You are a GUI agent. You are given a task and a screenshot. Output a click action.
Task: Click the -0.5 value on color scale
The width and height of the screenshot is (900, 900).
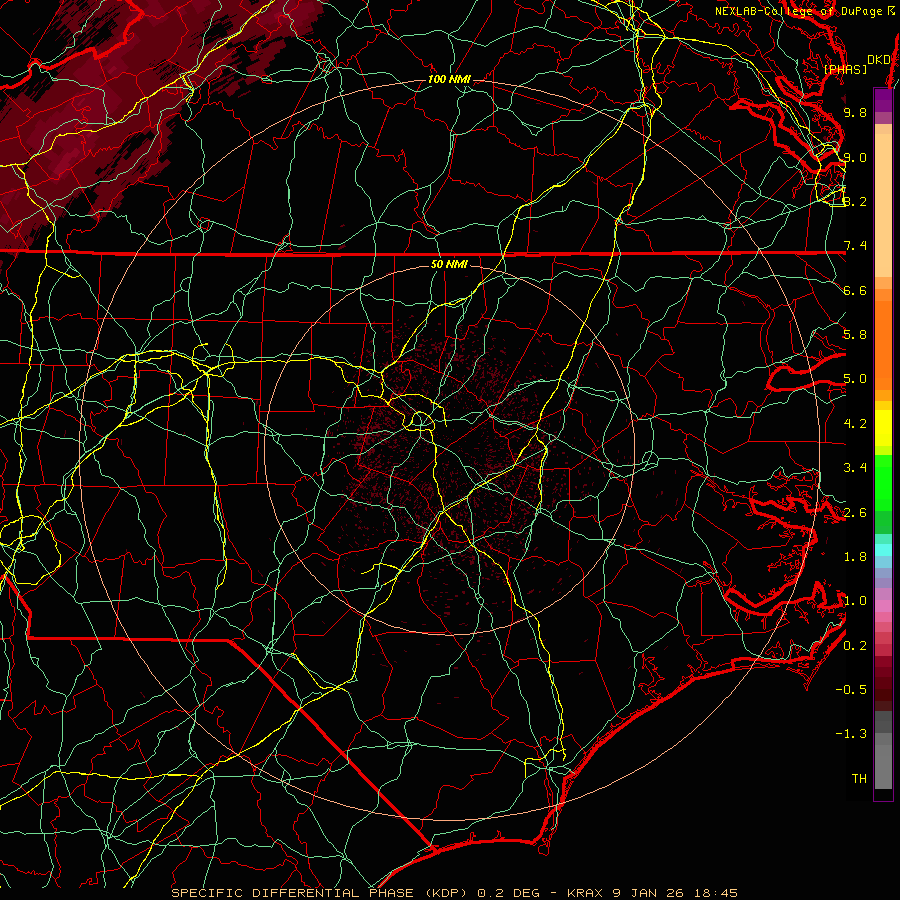click(851, 690)
